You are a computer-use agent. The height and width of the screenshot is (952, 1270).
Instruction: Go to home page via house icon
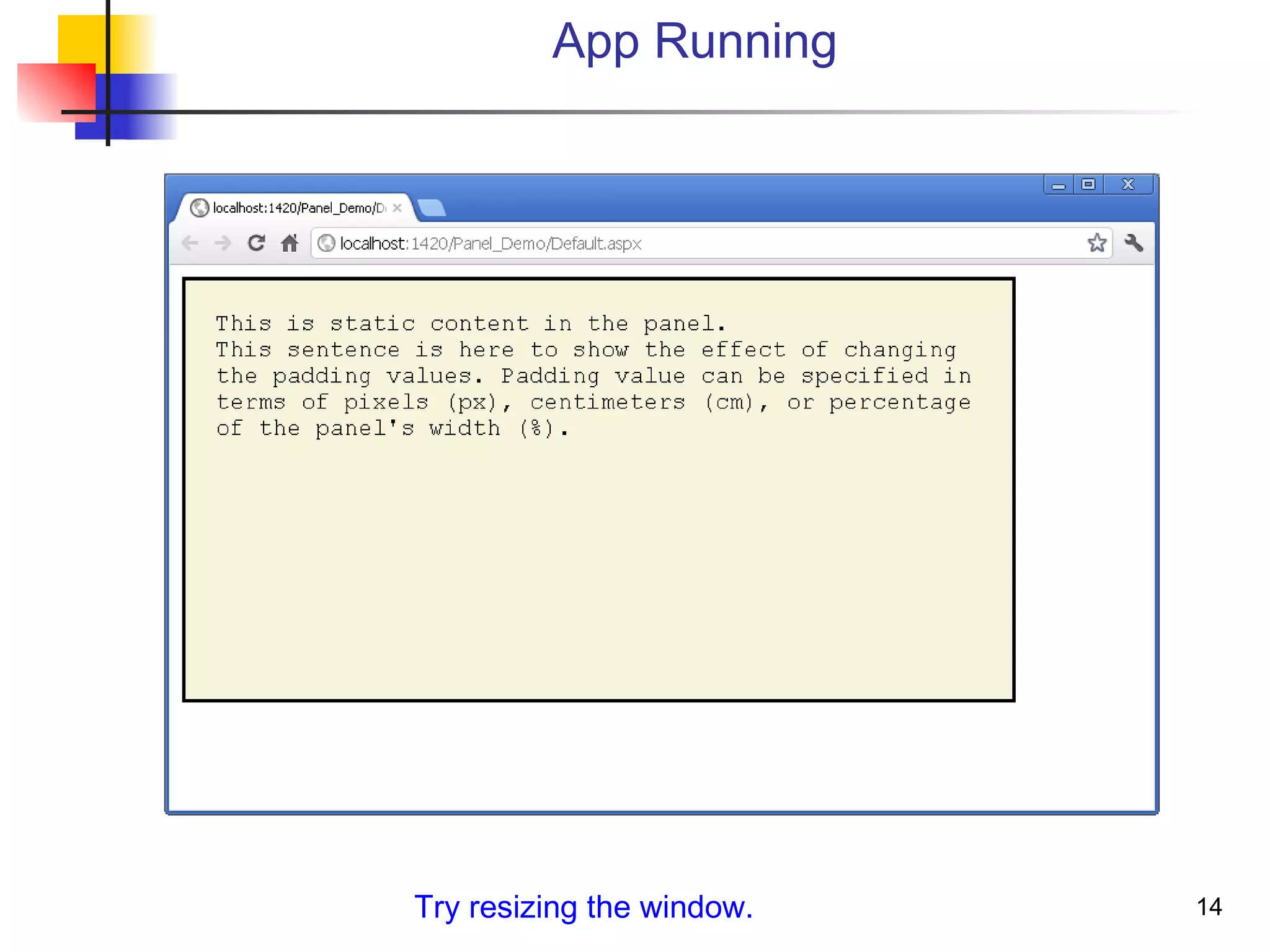click(x=290, y=243)
